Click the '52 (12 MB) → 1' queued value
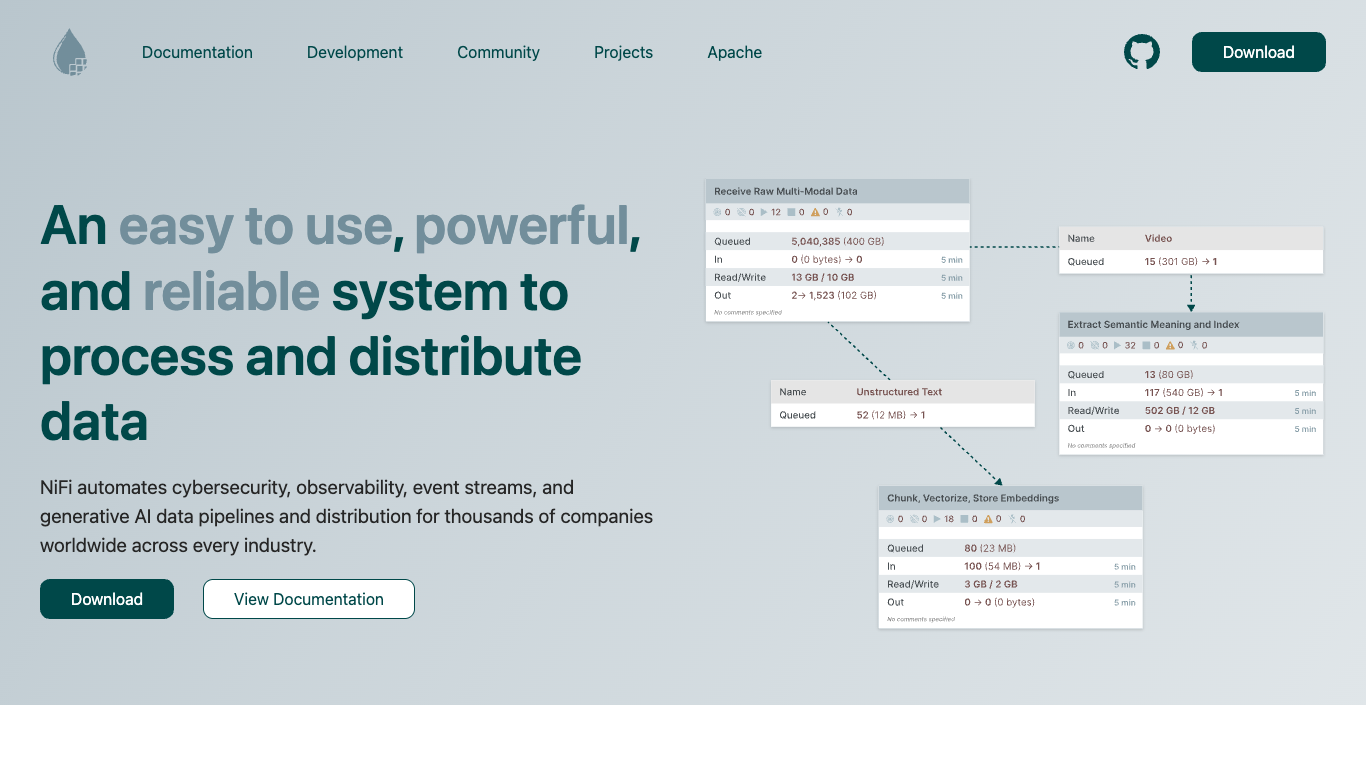The width and height of the screenshot is (1366, 768). (891, 415)
